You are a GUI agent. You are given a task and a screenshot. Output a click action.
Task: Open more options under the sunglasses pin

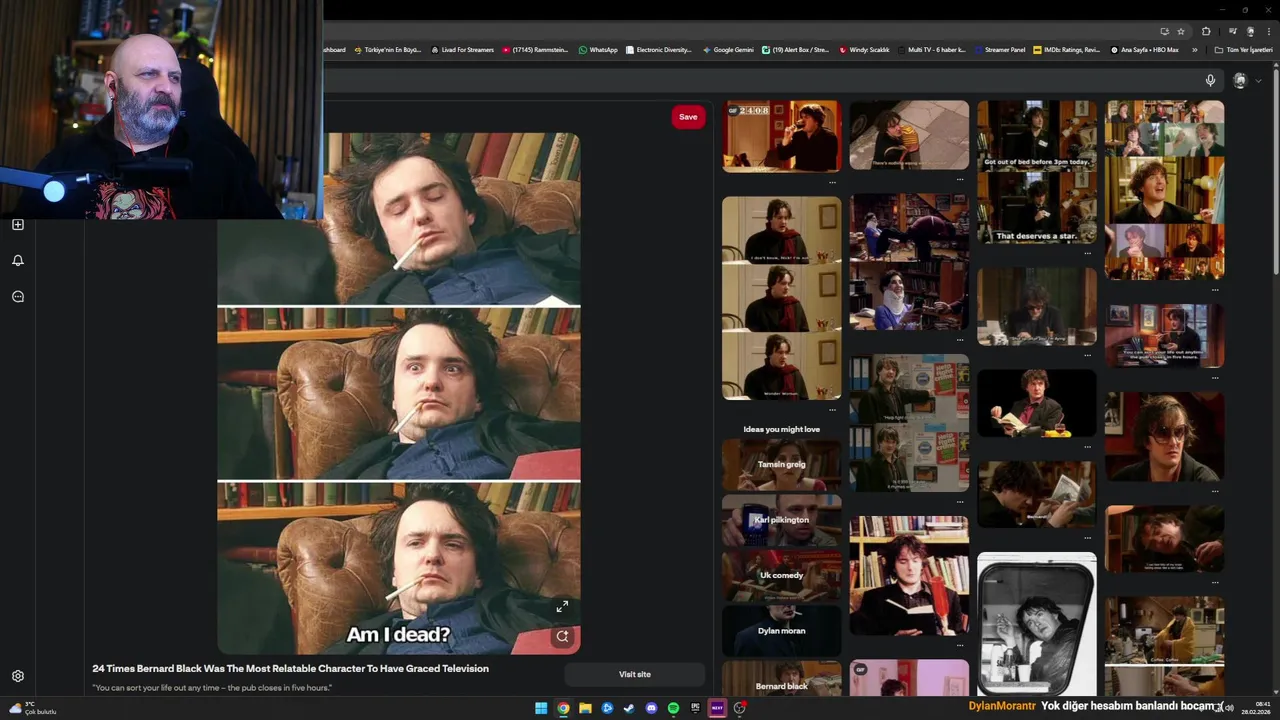(1215, 491)
